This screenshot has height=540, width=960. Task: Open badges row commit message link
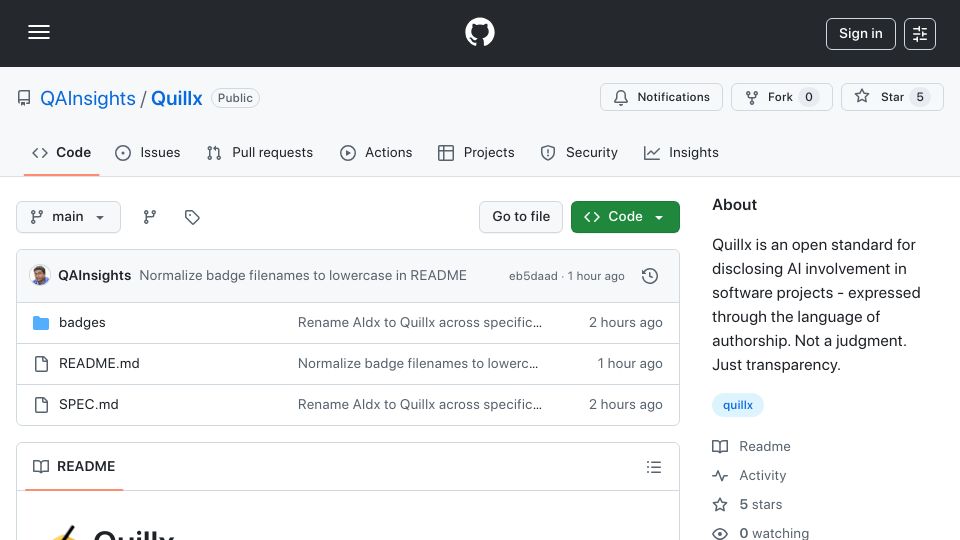419,323
